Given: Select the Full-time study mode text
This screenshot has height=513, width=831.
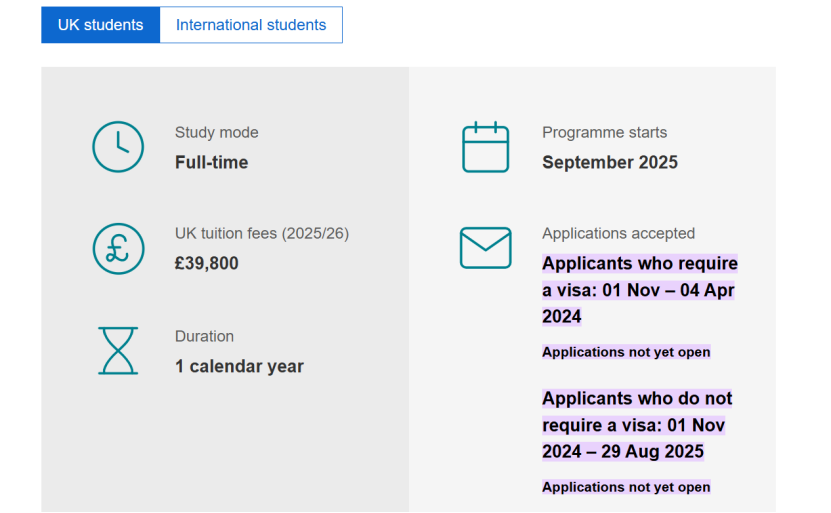Looking at the screenshot, I should [x=211, y=162].
